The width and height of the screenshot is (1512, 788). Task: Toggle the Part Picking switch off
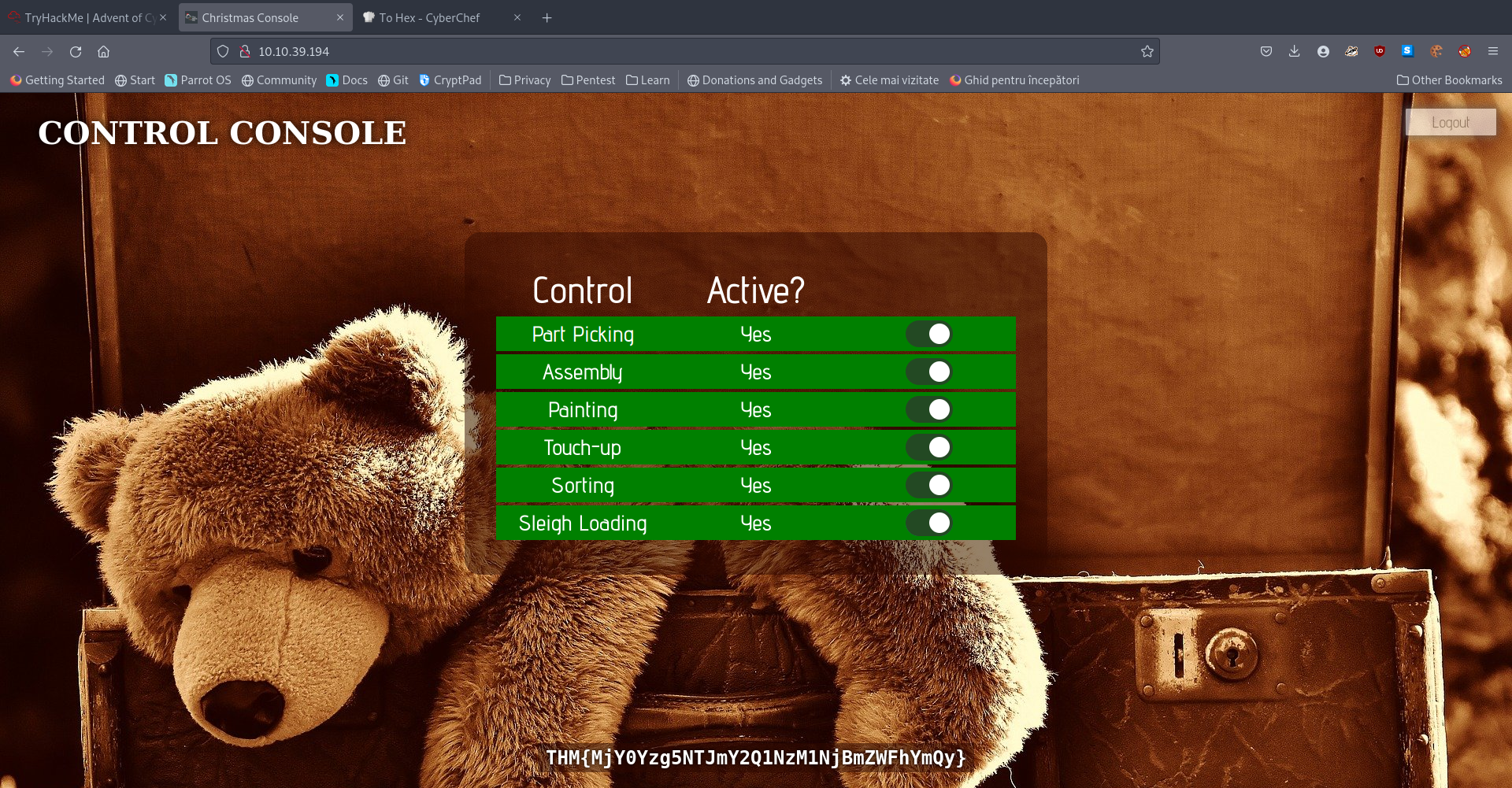click(x=928, y=334)
